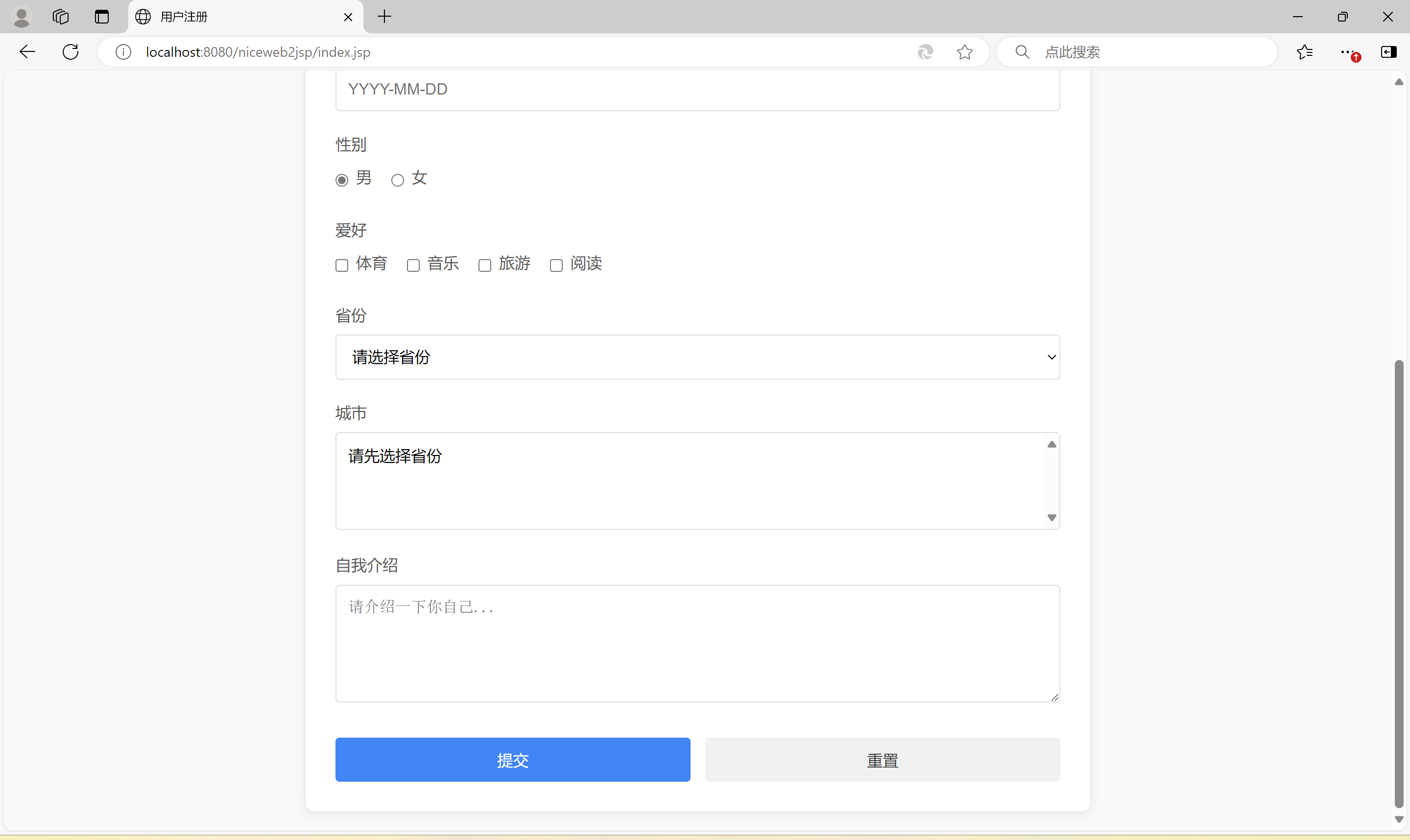Click the 自我介绍 text area
This screenshot has height=840, width=1410.
pyautogui.click(x=697, y=643)
